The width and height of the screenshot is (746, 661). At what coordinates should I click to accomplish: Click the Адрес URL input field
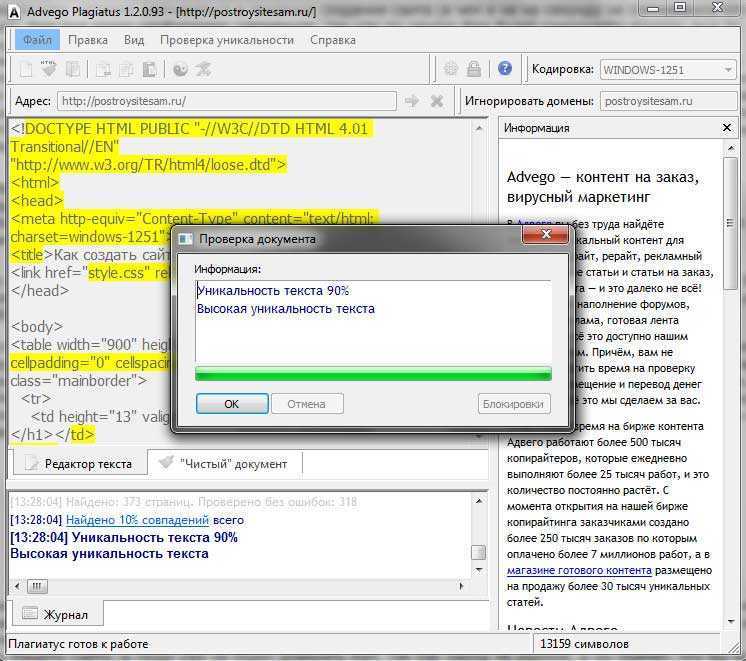click(226, 101)
